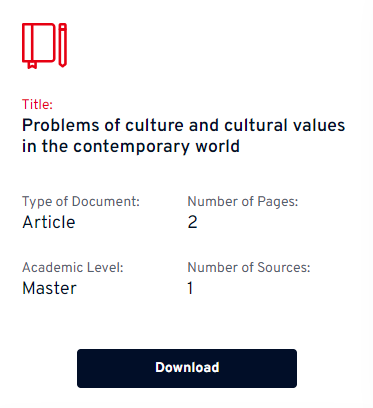
Task: Click the pencil icon's pointed tip
Action: [63, 64]
